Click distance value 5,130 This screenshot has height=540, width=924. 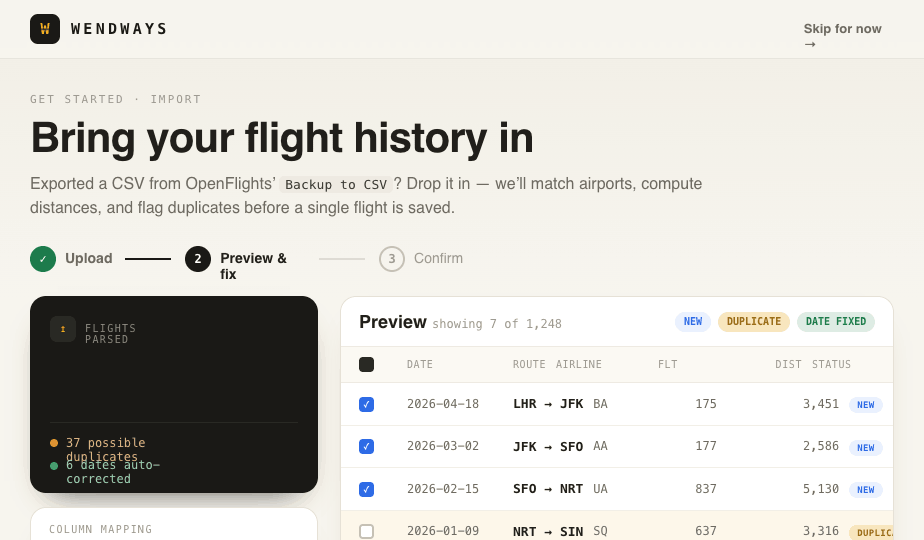[821, 489]
